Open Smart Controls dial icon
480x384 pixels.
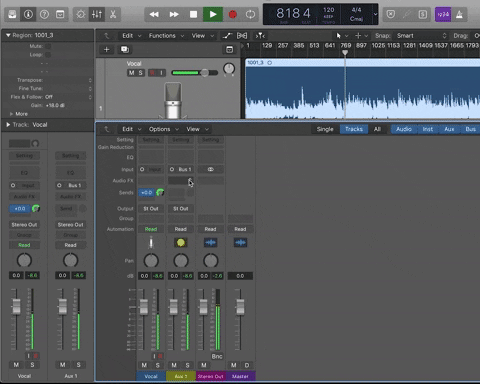81,14
